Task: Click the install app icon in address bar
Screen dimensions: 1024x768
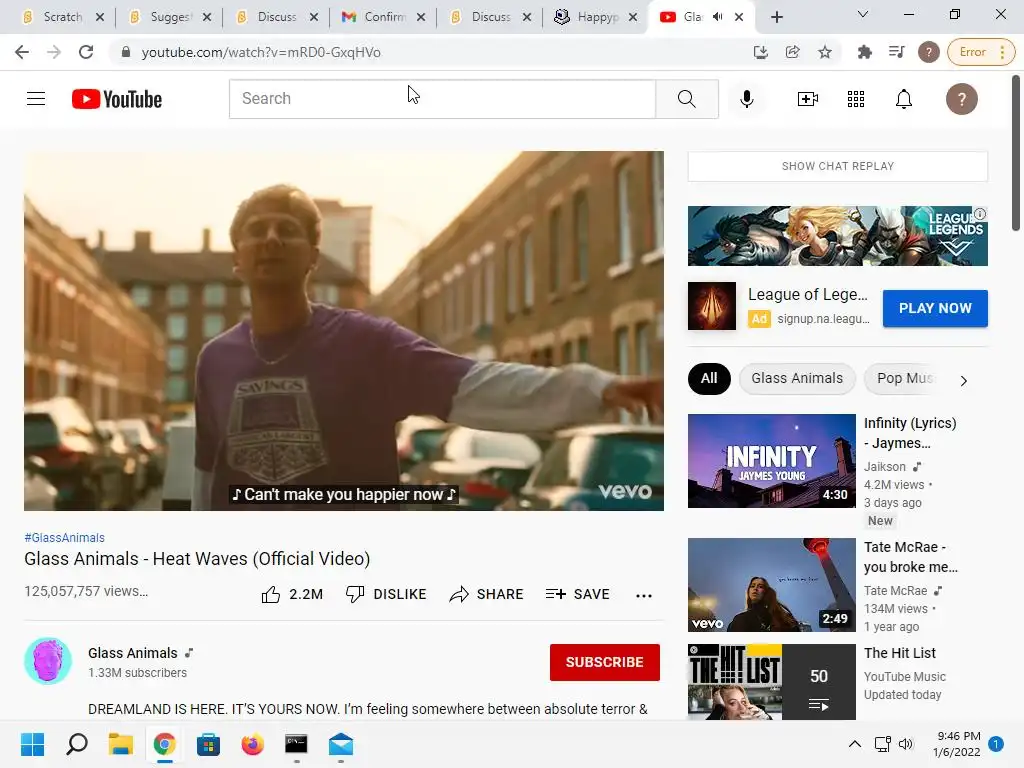Action: coord(761,52)
